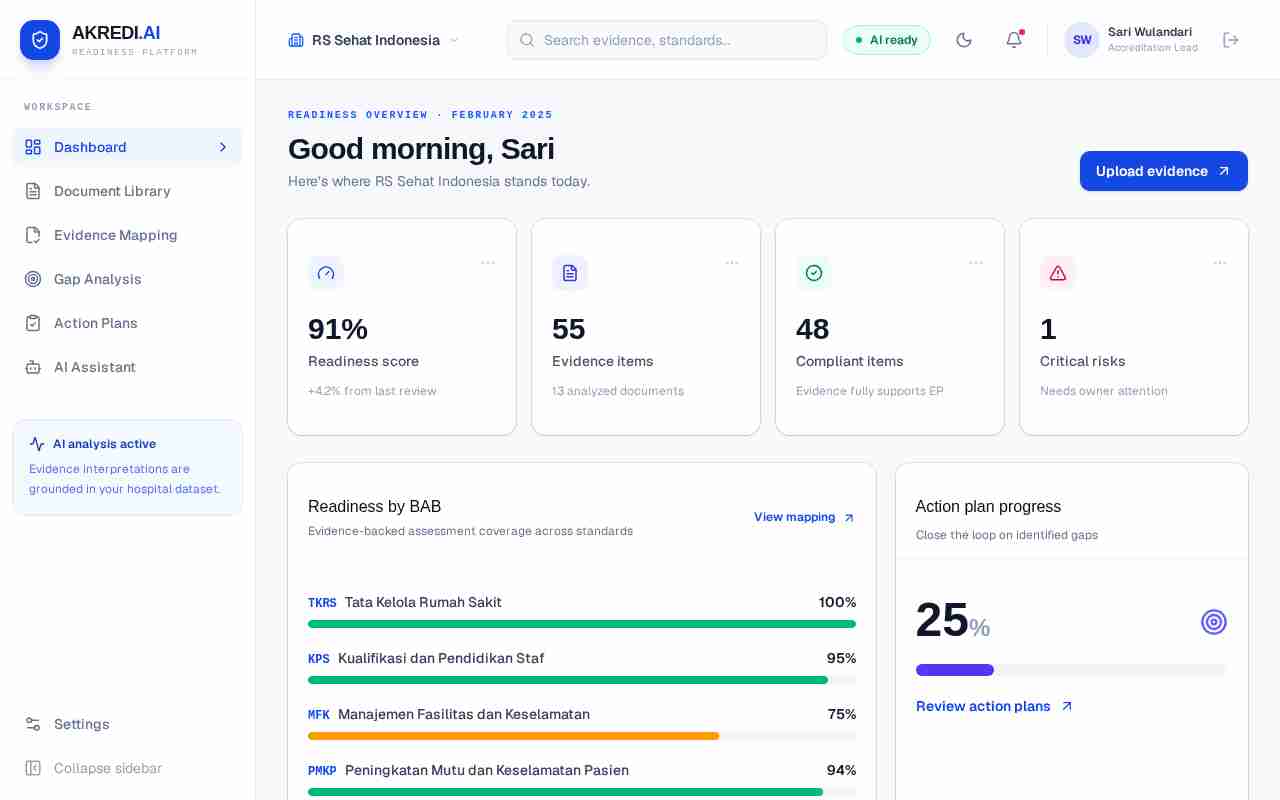
Task: Open options menu on Critical risks card
Action: (1220, 263)
